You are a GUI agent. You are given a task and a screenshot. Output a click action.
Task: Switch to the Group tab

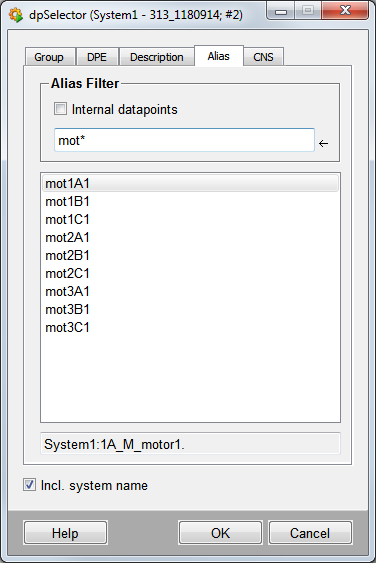coord(49,57)
